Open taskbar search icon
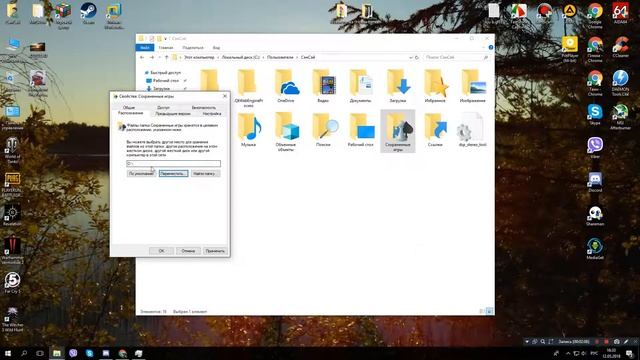Viewport: 640px width, 360px height. (24, 353)
